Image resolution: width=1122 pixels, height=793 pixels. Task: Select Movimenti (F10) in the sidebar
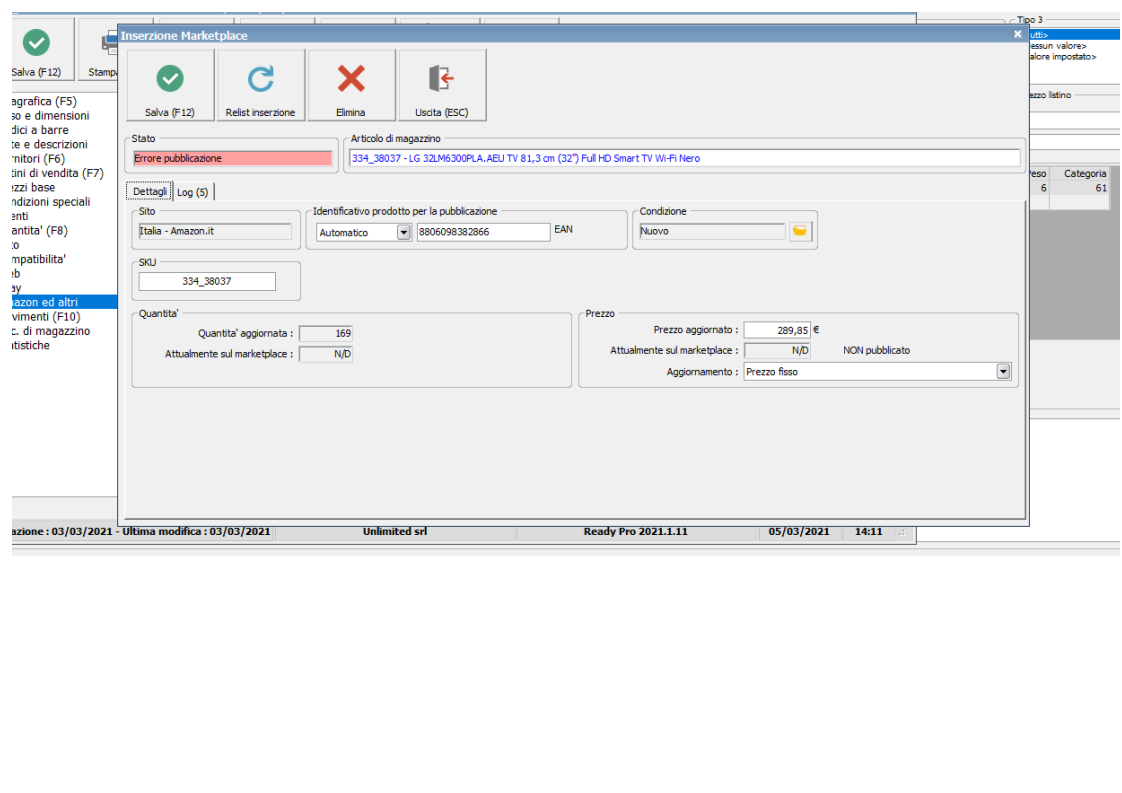coord(46,316)
